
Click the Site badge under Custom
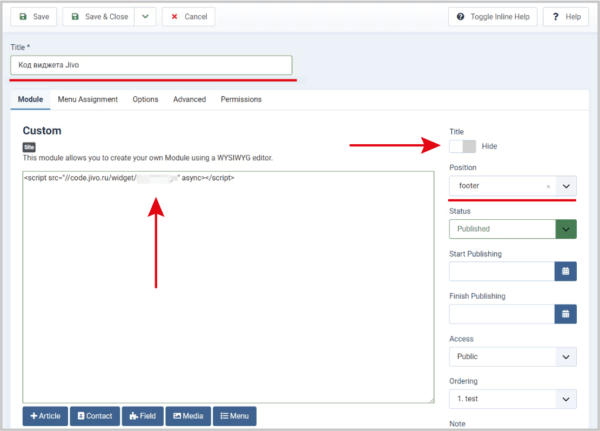click(29, 147)
